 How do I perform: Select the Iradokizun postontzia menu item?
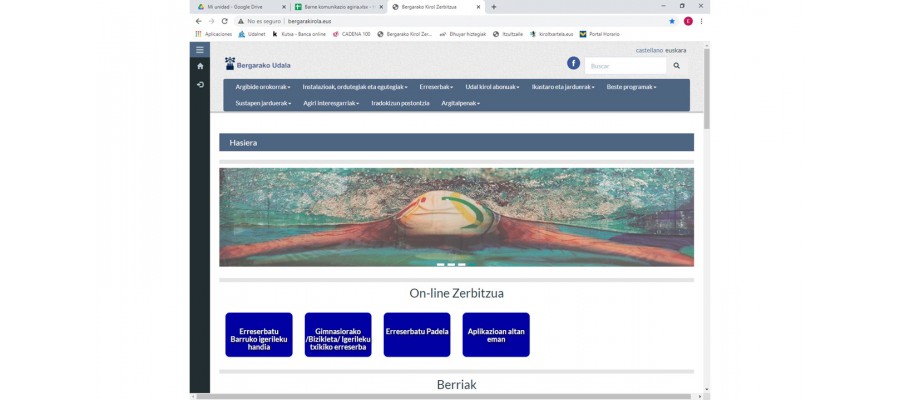pos(400,103)
